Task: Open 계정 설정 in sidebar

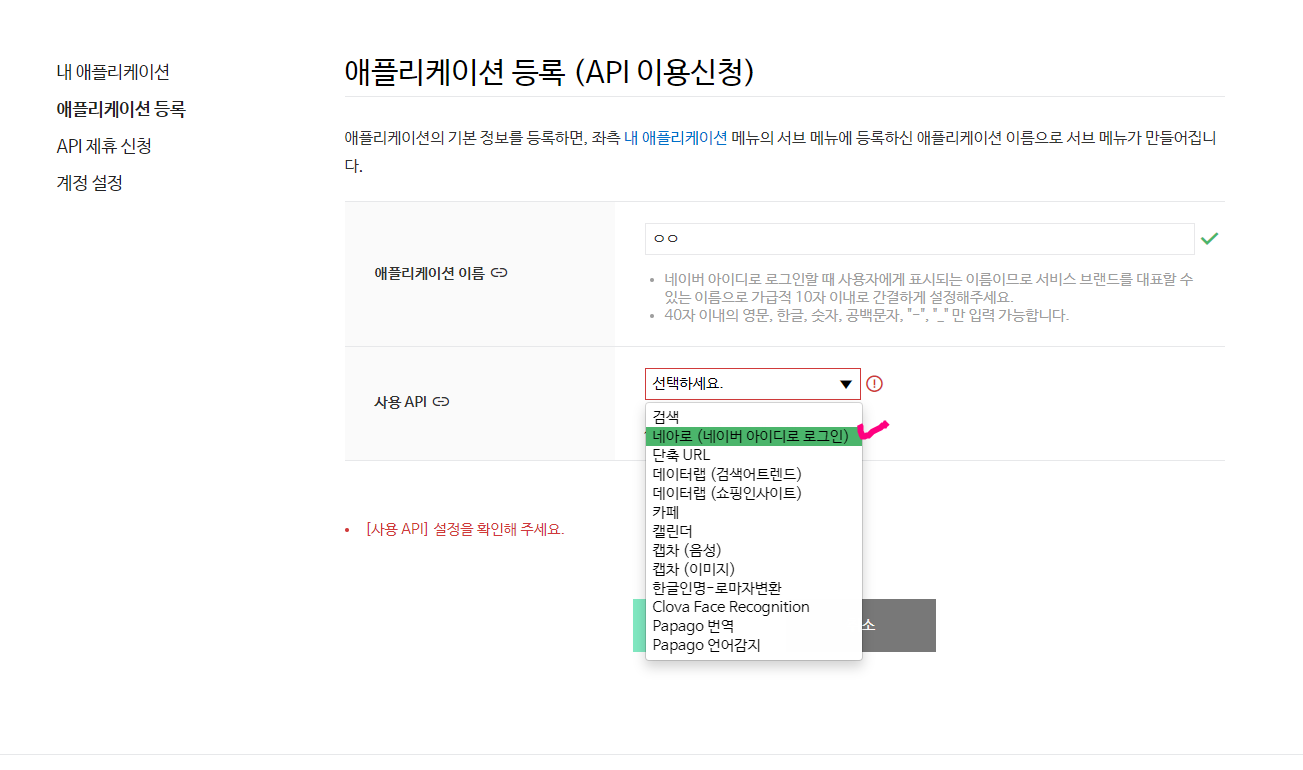Action: click(89, 183)
